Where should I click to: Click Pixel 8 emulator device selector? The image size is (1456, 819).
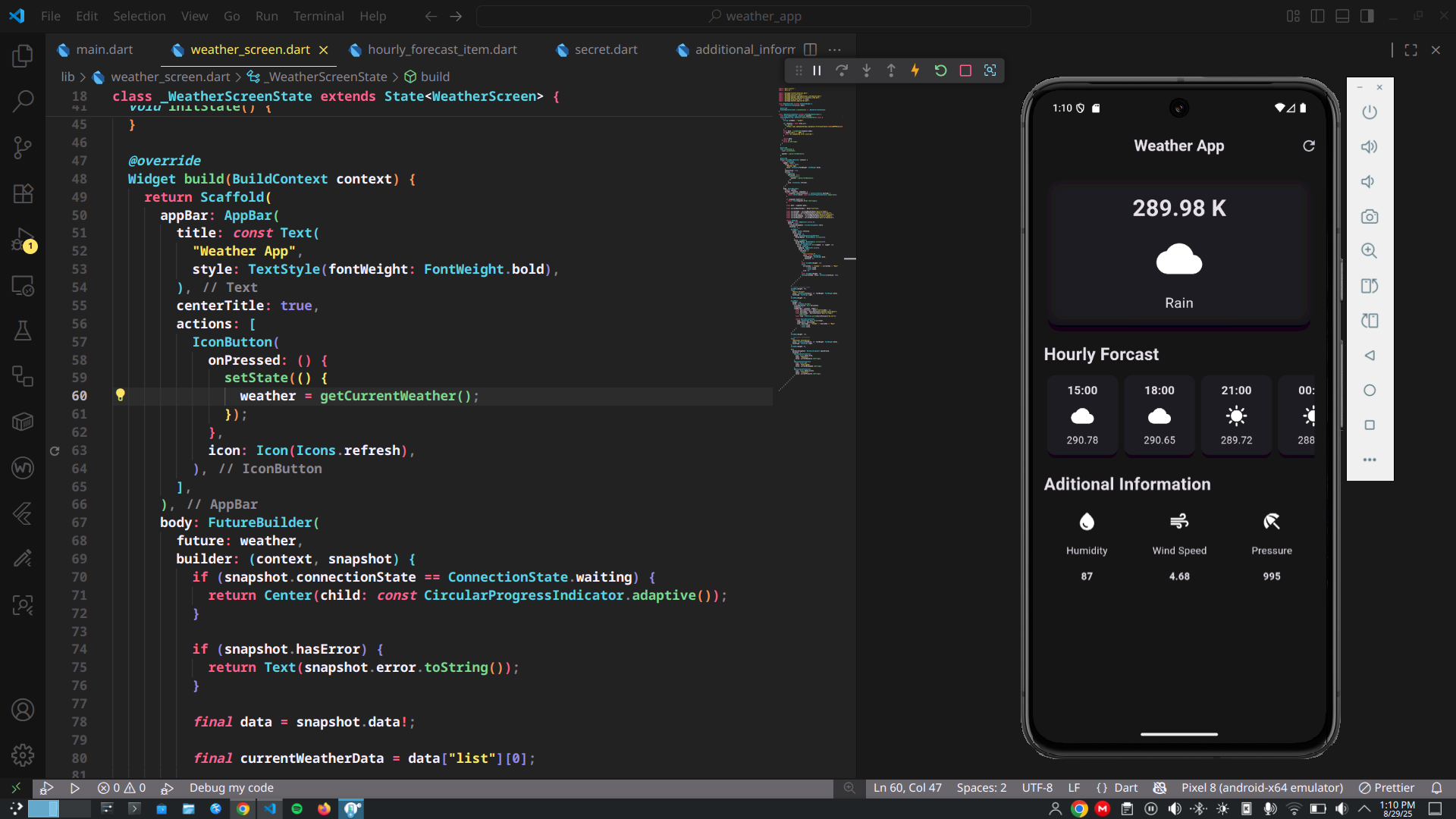(1261, 788)
